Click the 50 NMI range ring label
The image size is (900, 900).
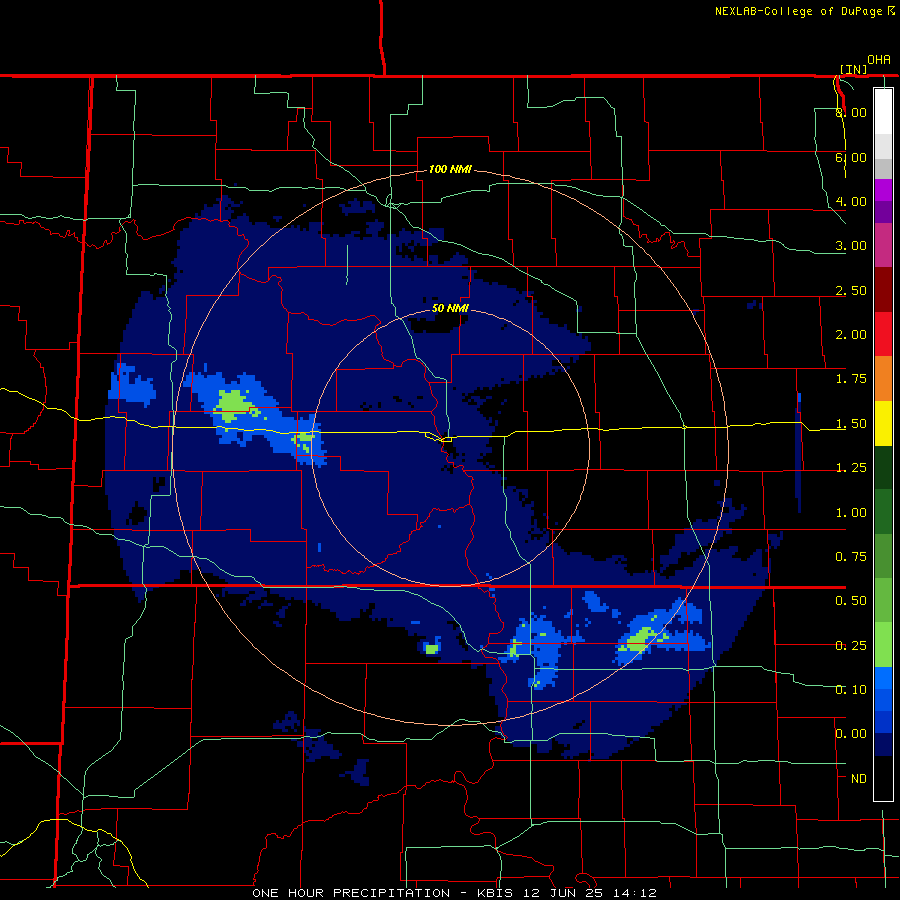450,308
